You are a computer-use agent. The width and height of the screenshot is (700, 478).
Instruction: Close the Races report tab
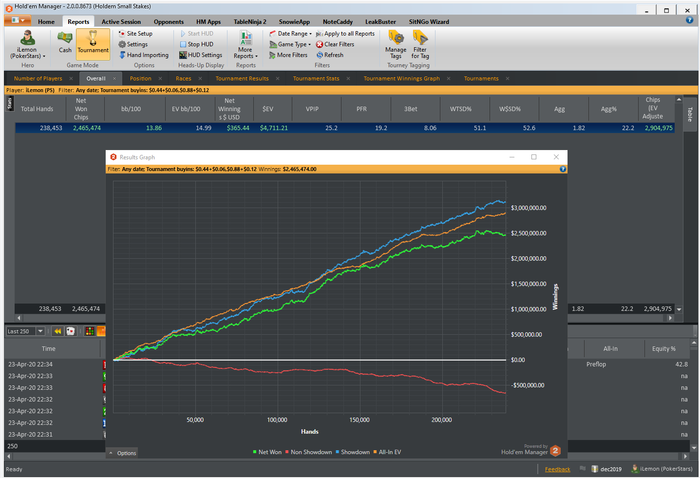pyautogui.click(x=200, y=79)
